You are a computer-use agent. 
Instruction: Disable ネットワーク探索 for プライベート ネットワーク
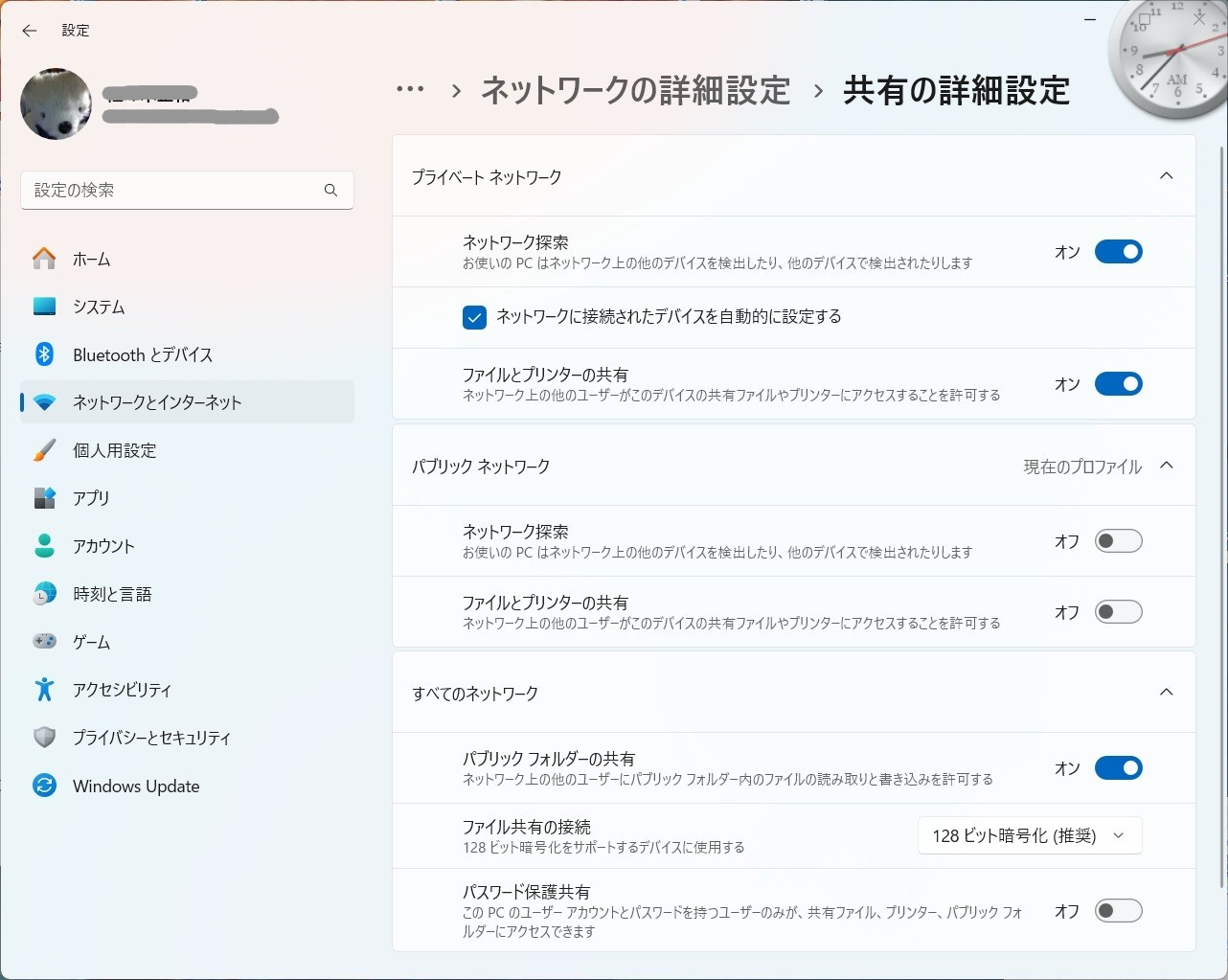(x=1118, y=251)
